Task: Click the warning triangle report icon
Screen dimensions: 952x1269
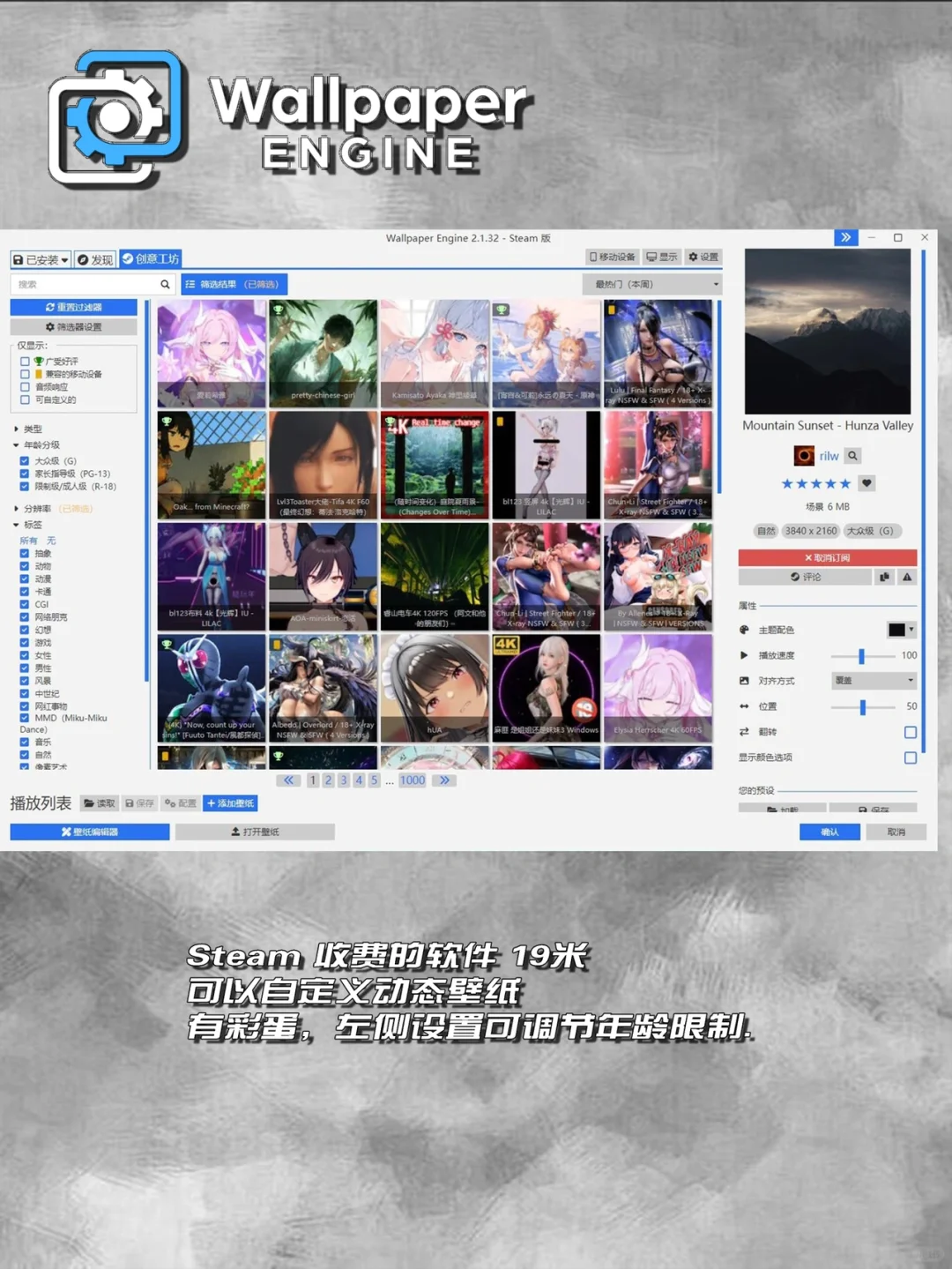Action: click(907, 577)
